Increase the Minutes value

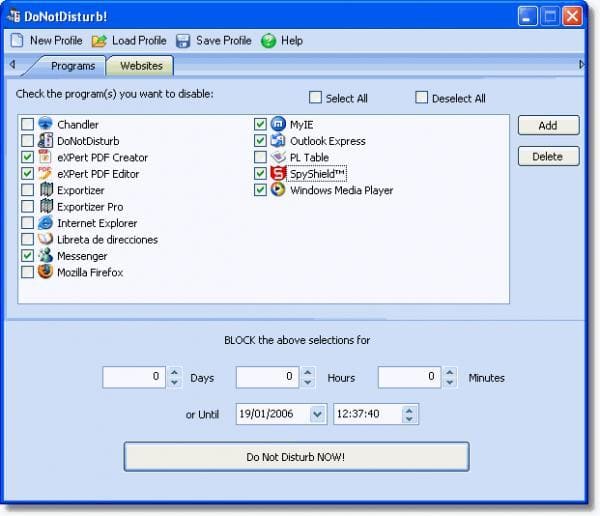pyautogui.click(x=450, y=372)
